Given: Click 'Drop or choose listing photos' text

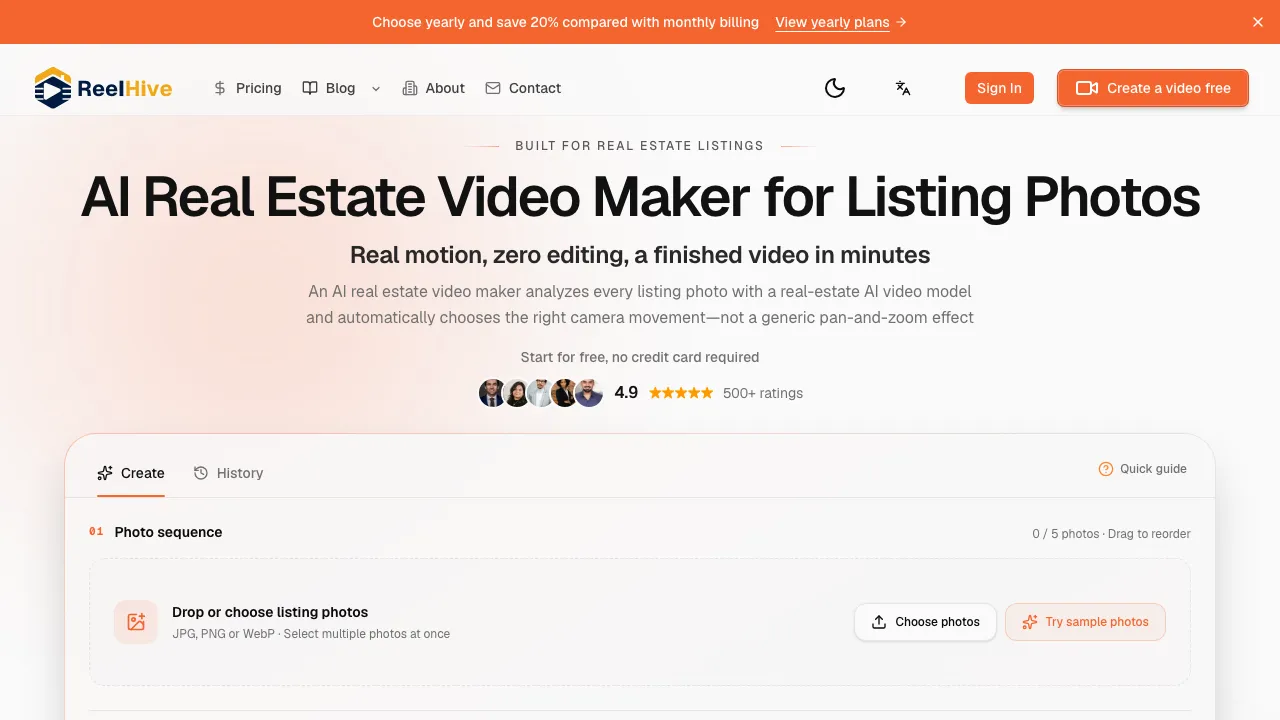Looking at the screenshot, I should click(270, 612).
